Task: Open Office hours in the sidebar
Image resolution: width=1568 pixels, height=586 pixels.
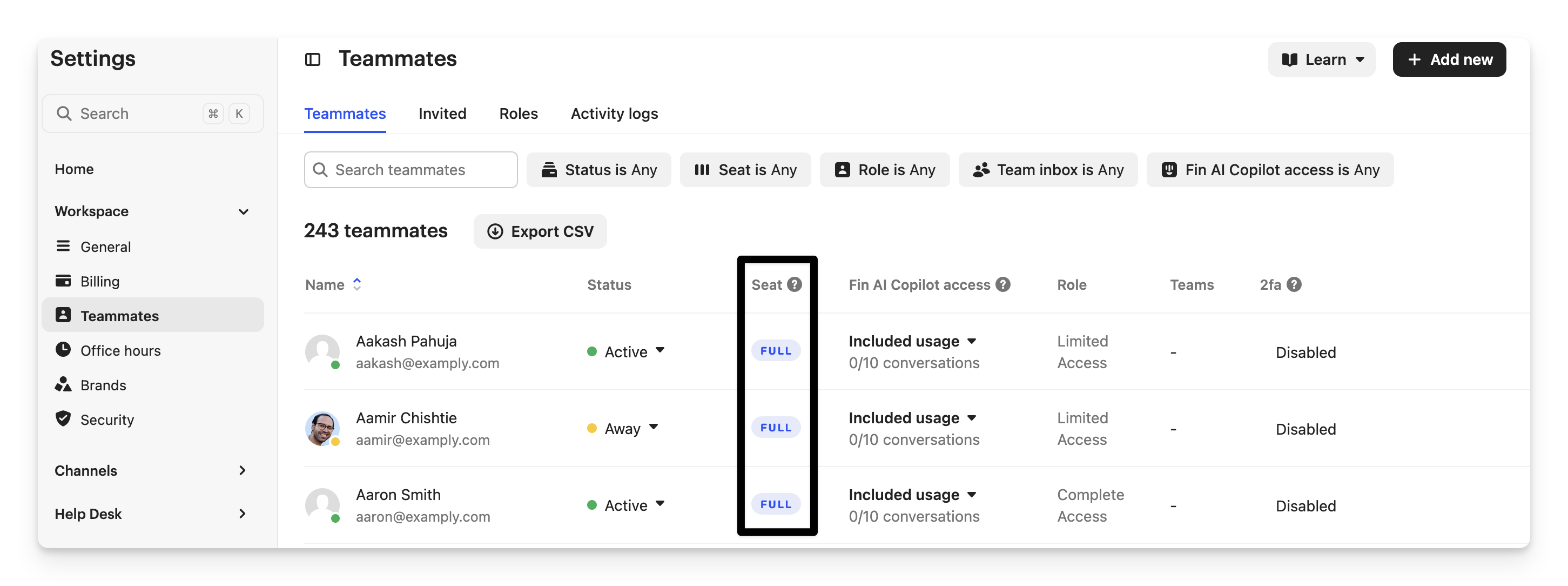Action: point(120,351)
